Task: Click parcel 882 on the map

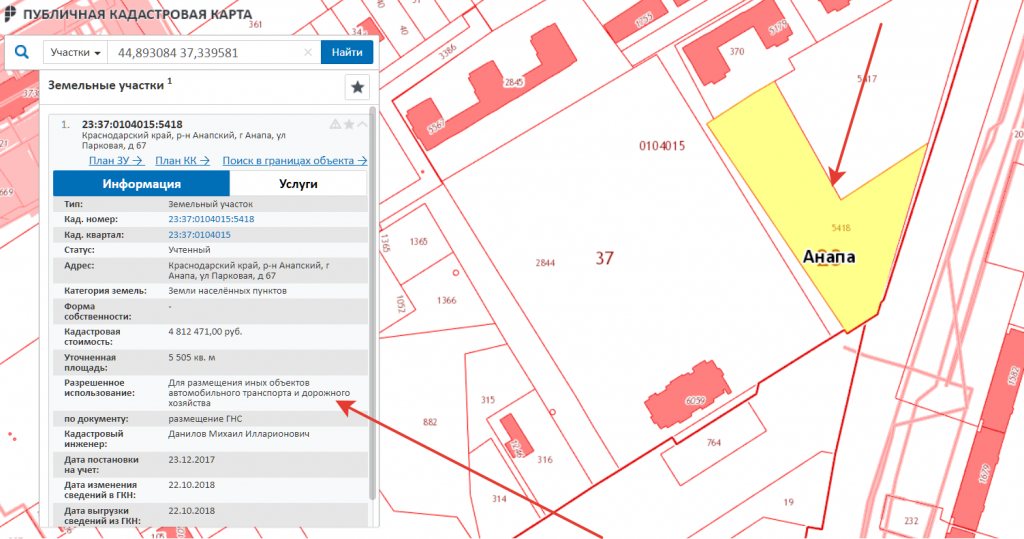Action: (x=430, y=422)
